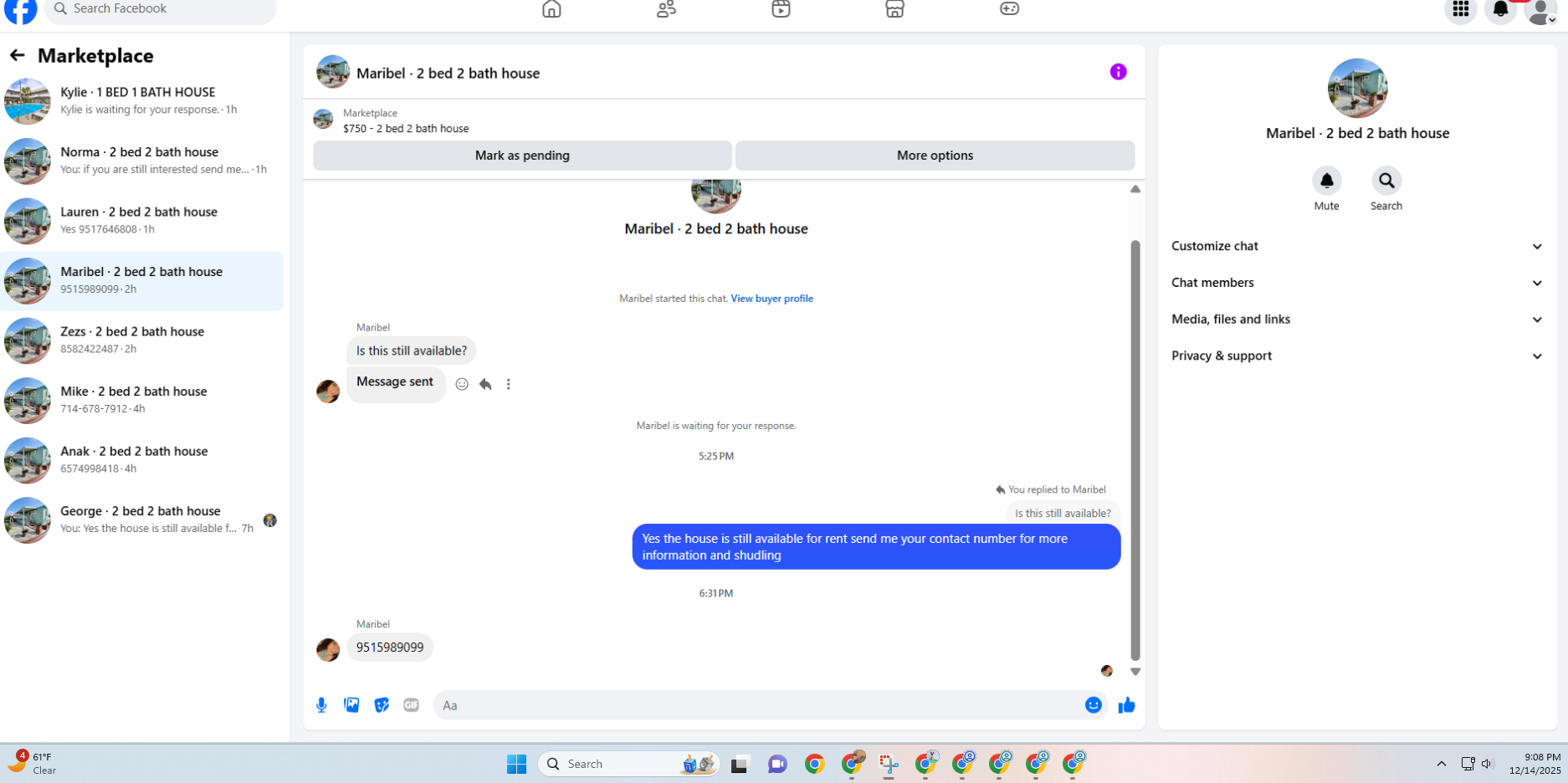The image size is (1568, 783).
Task: Open Norma's 2 bed 2 bath house chat
Action: 143,161
